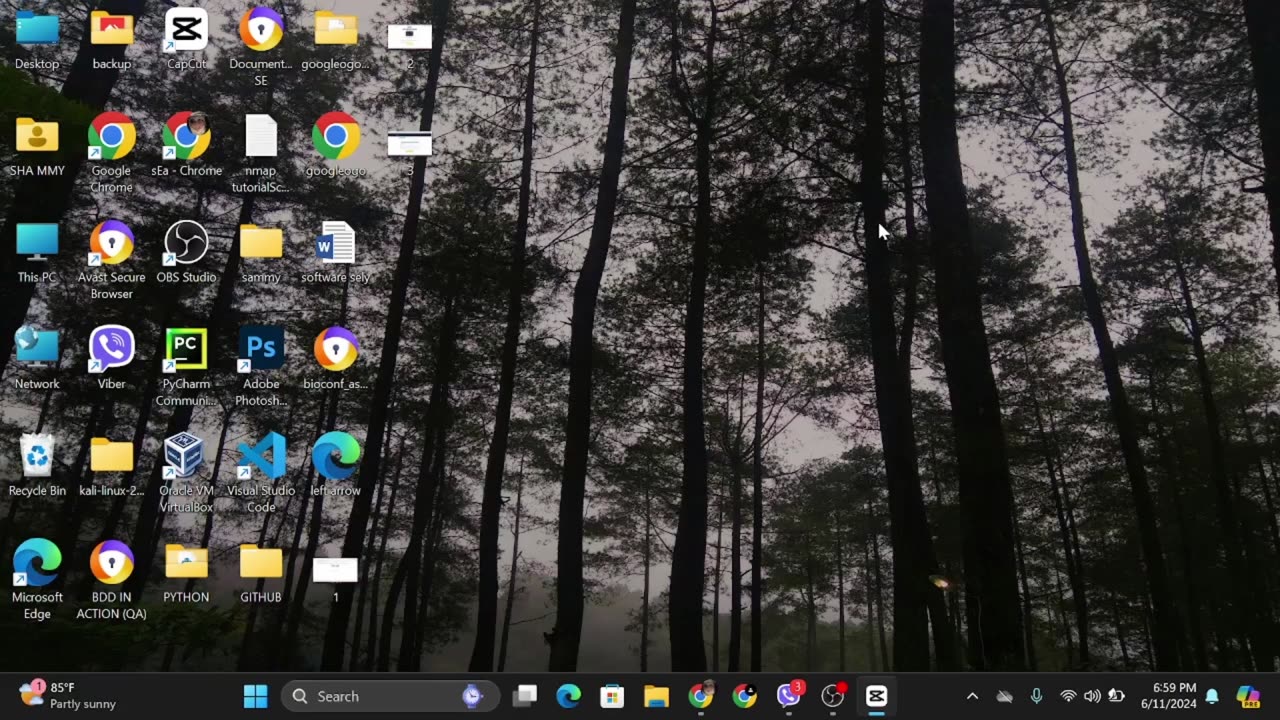Image resolution: width=1280 pixels, height=720 pixels.
Task: Open Task View from the taskbar
Action: [525, 696]
